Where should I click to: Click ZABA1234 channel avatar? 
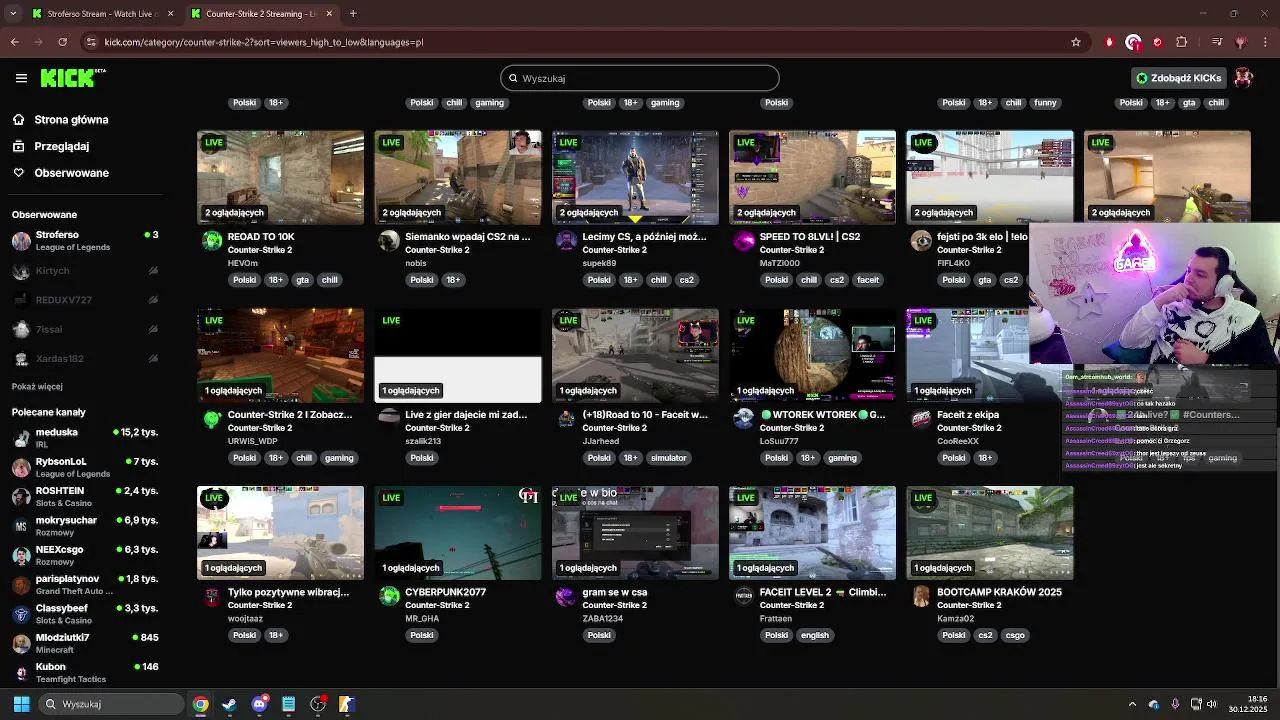[x=566, y=596]
